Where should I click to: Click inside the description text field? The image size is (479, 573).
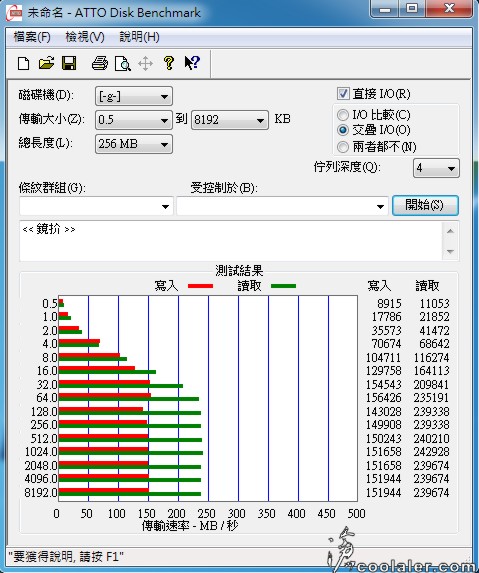coord(231,241)
